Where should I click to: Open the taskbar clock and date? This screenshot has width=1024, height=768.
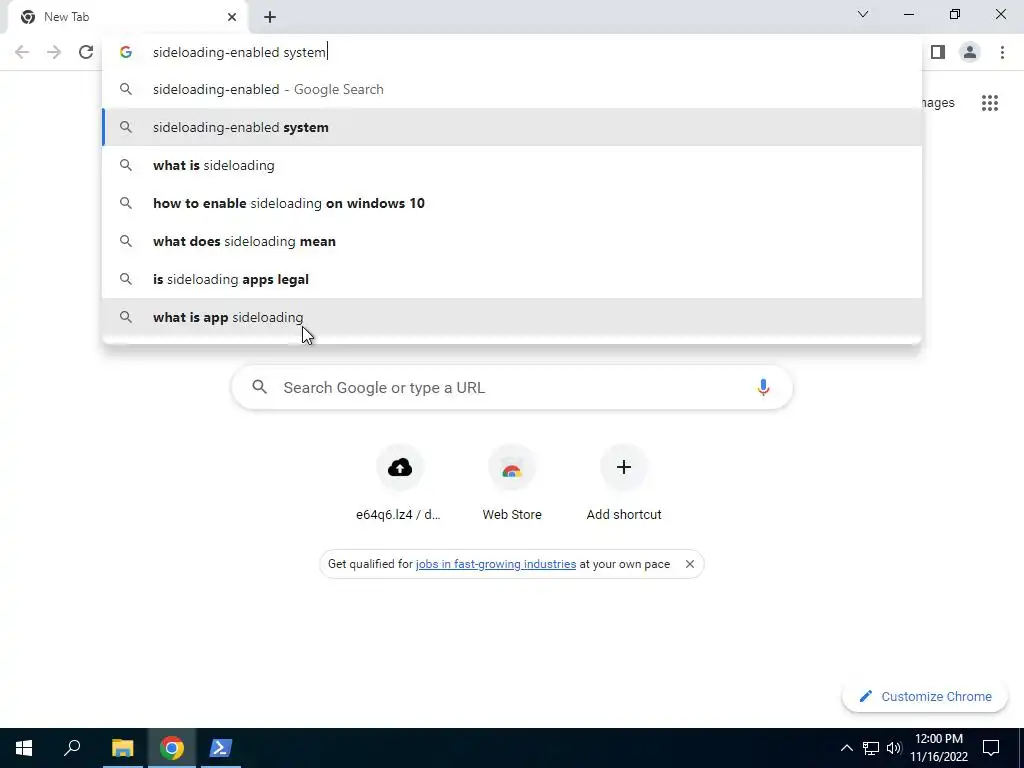(x=938, y=748)
